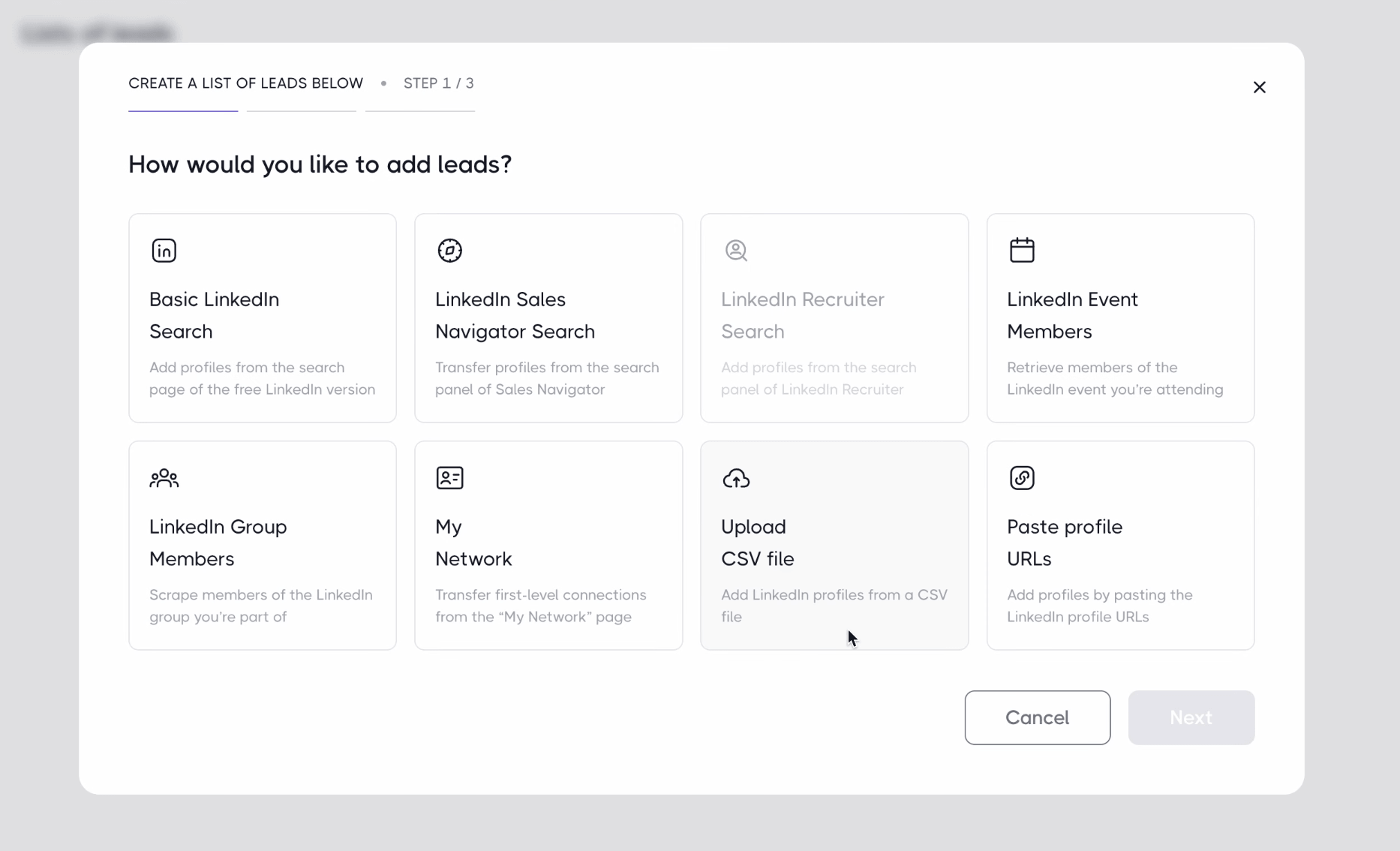
Task: Click "Add LinkedIn profiles from a CSV file" description
Action: (834, 606)
